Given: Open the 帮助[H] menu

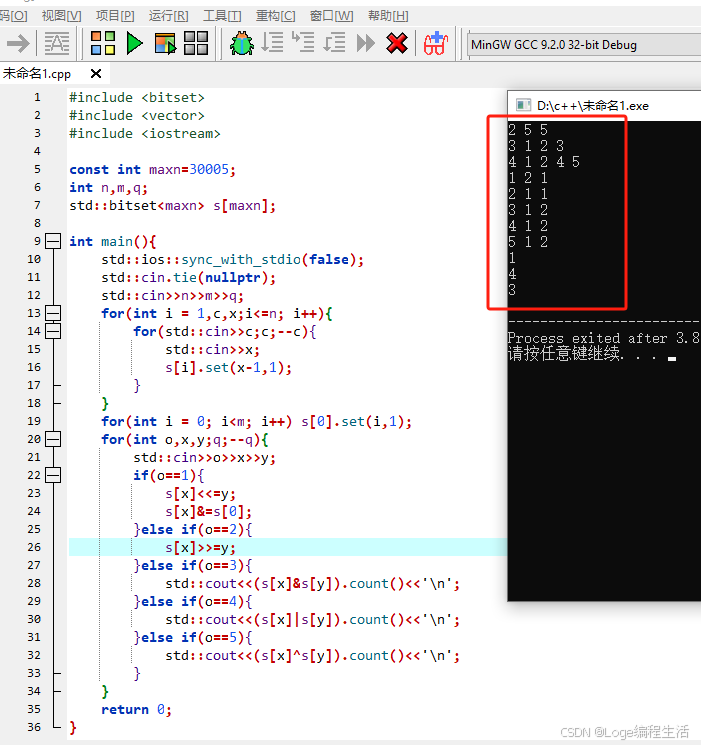Looking at the screenshot, I should pyautogui.click(x=388, y=16).
